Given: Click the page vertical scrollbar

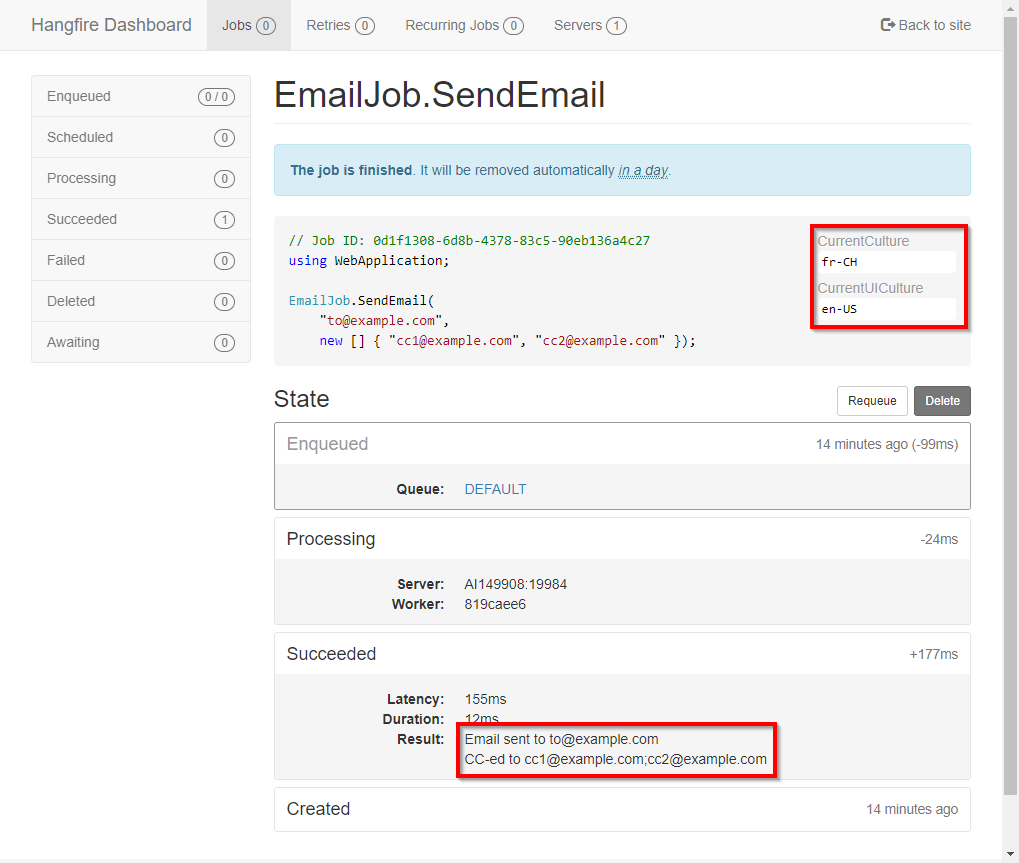Looking at the screenshot, I should [1011, 406].
